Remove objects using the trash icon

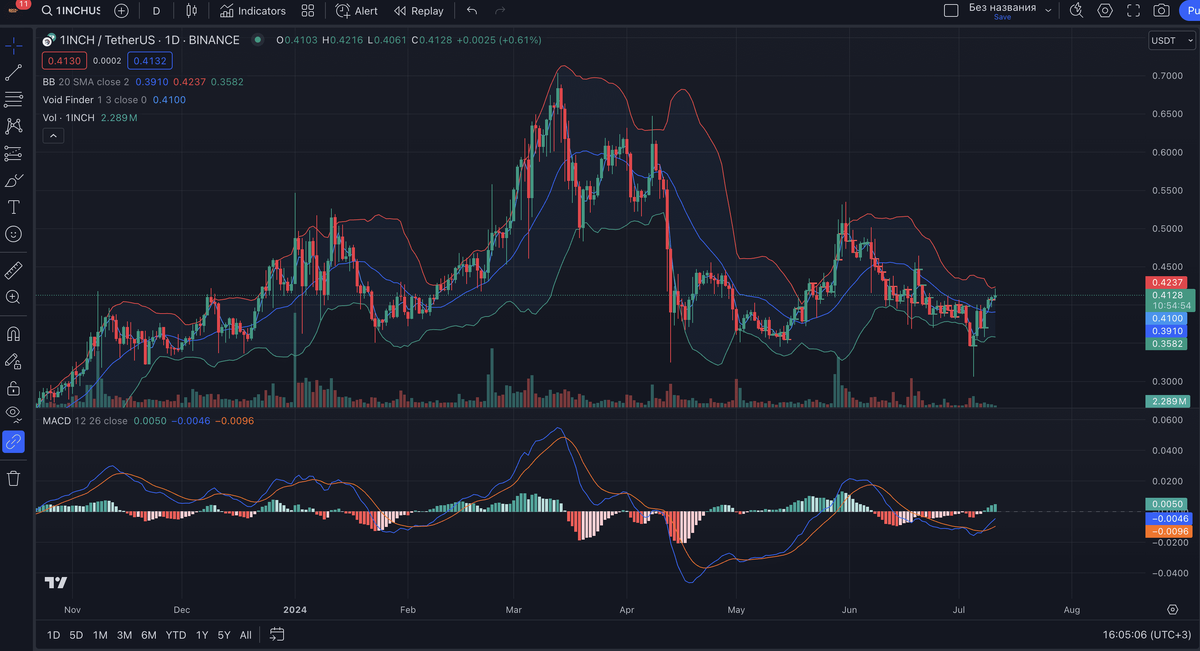[14, 478]
